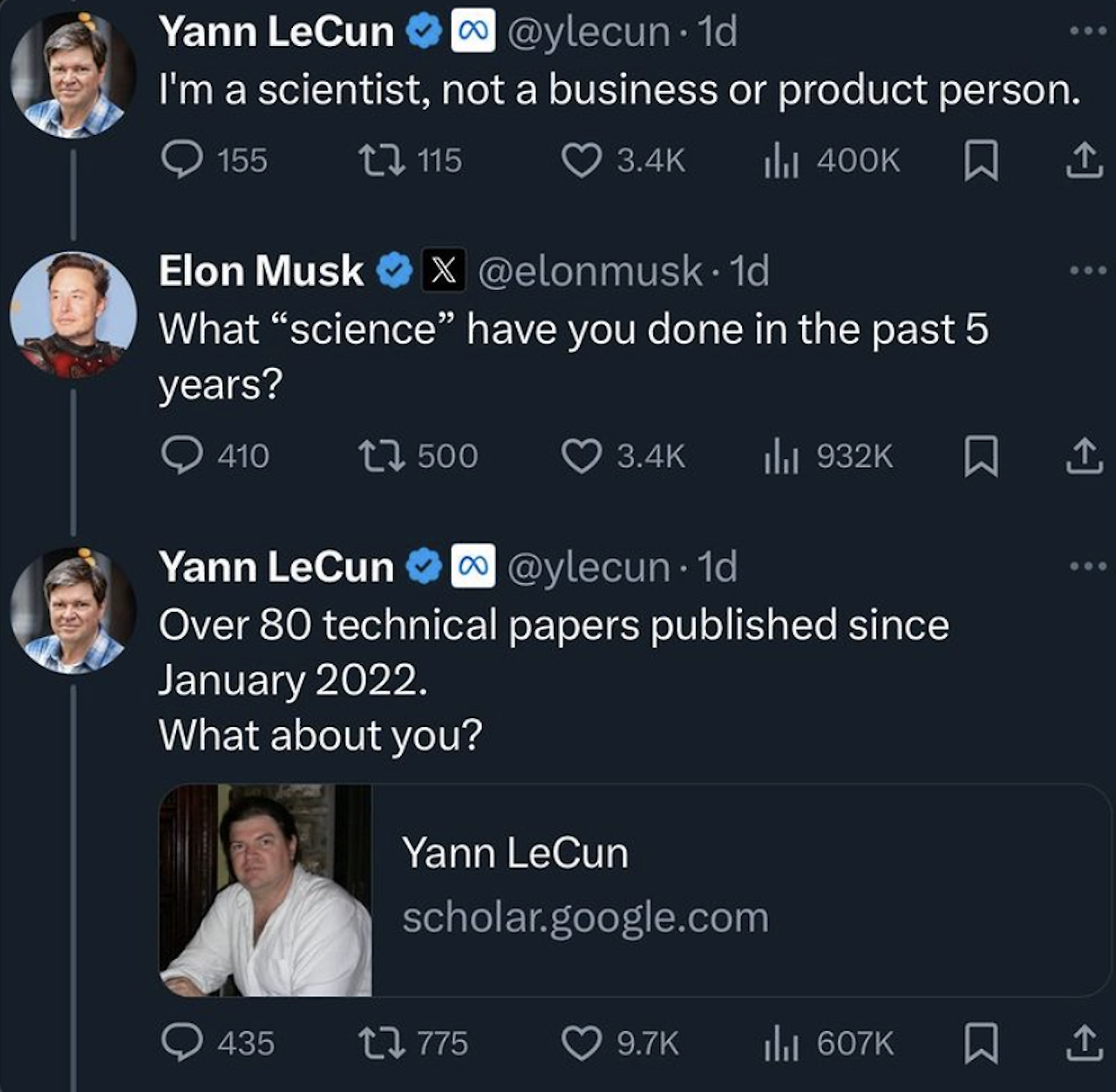Repost the 'Over 80 technical papers' tweet

381,1043
